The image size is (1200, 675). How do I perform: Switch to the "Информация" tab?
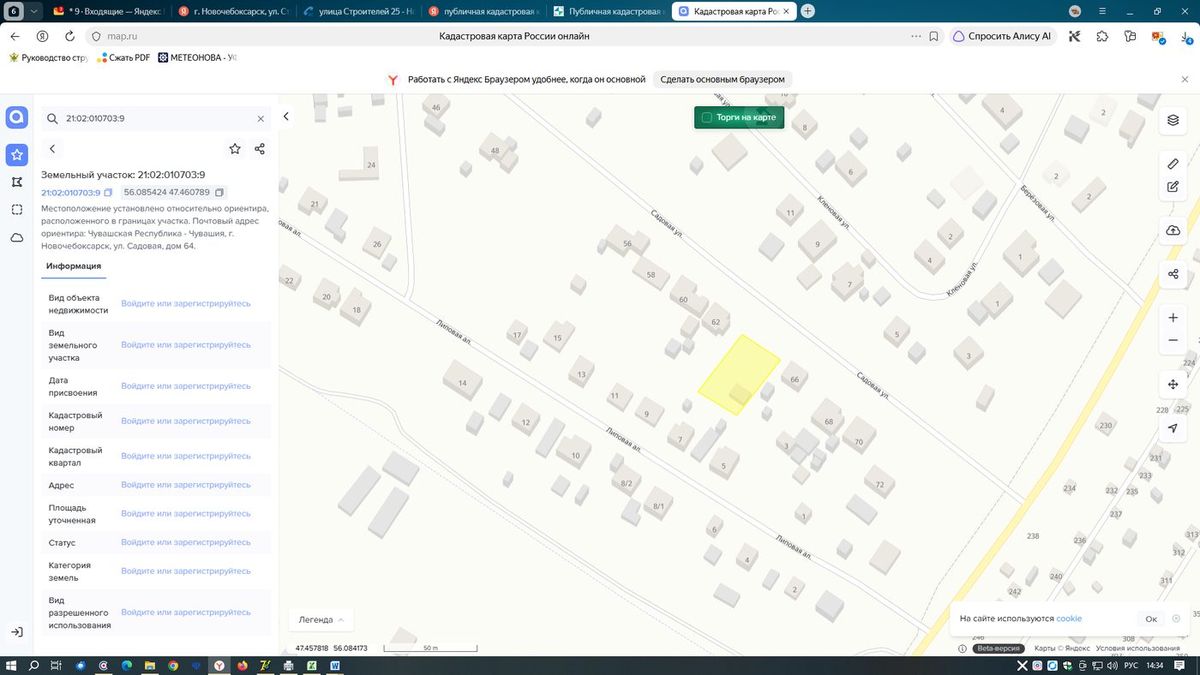(73, 266)
